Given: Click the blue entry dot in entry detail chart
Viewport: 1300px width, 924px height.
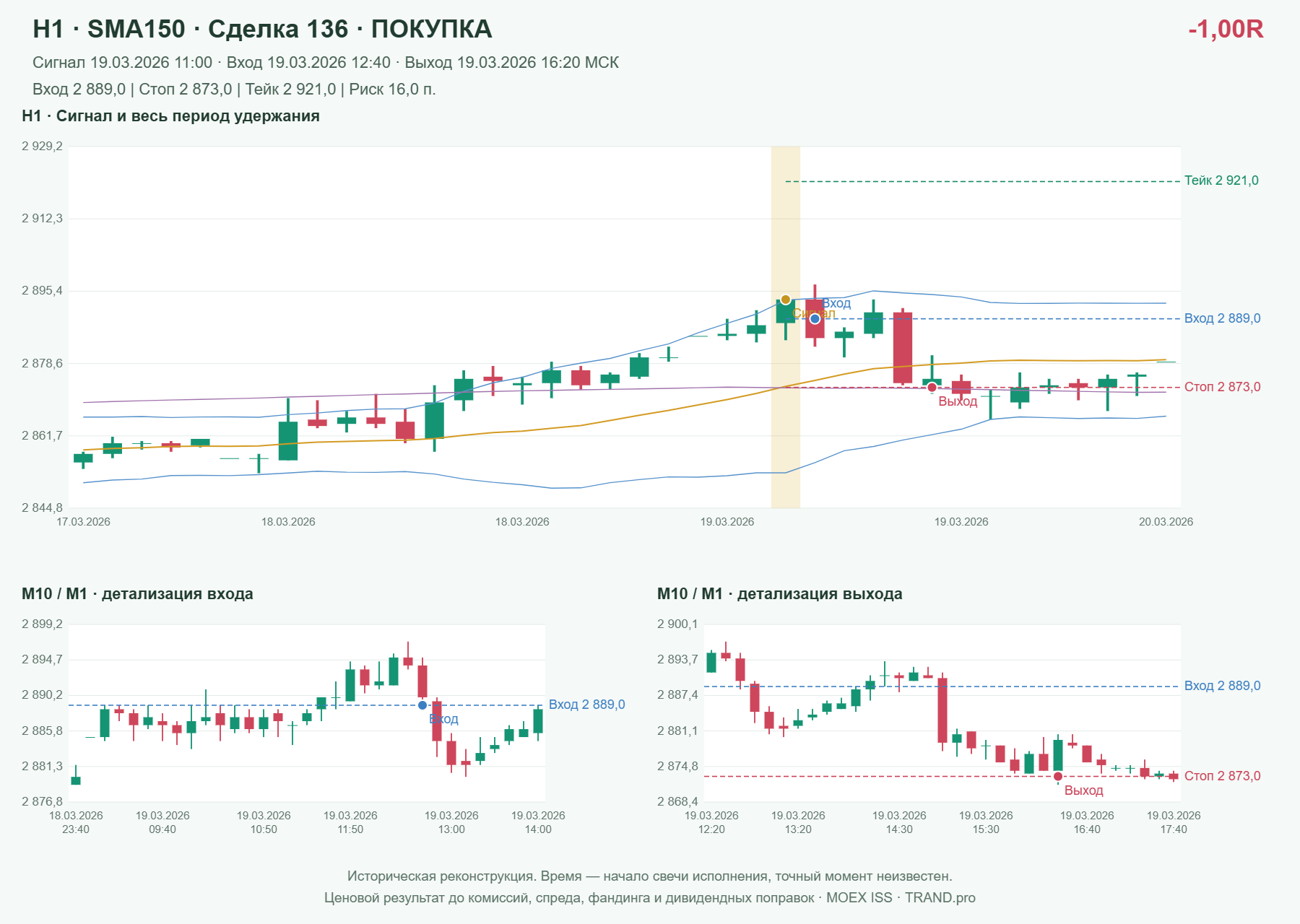Looking at the screenshot, I should [422, 705].
